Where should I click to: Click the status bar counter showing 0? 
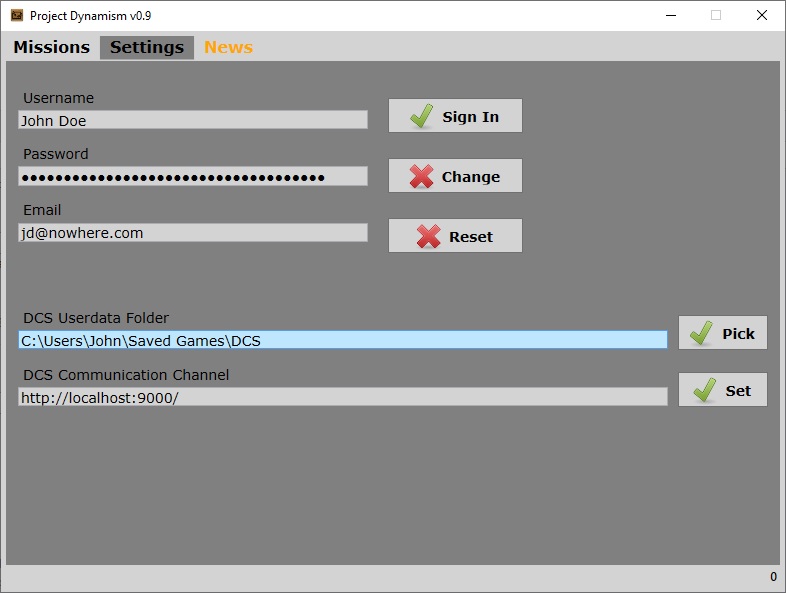tap(773, 577)
